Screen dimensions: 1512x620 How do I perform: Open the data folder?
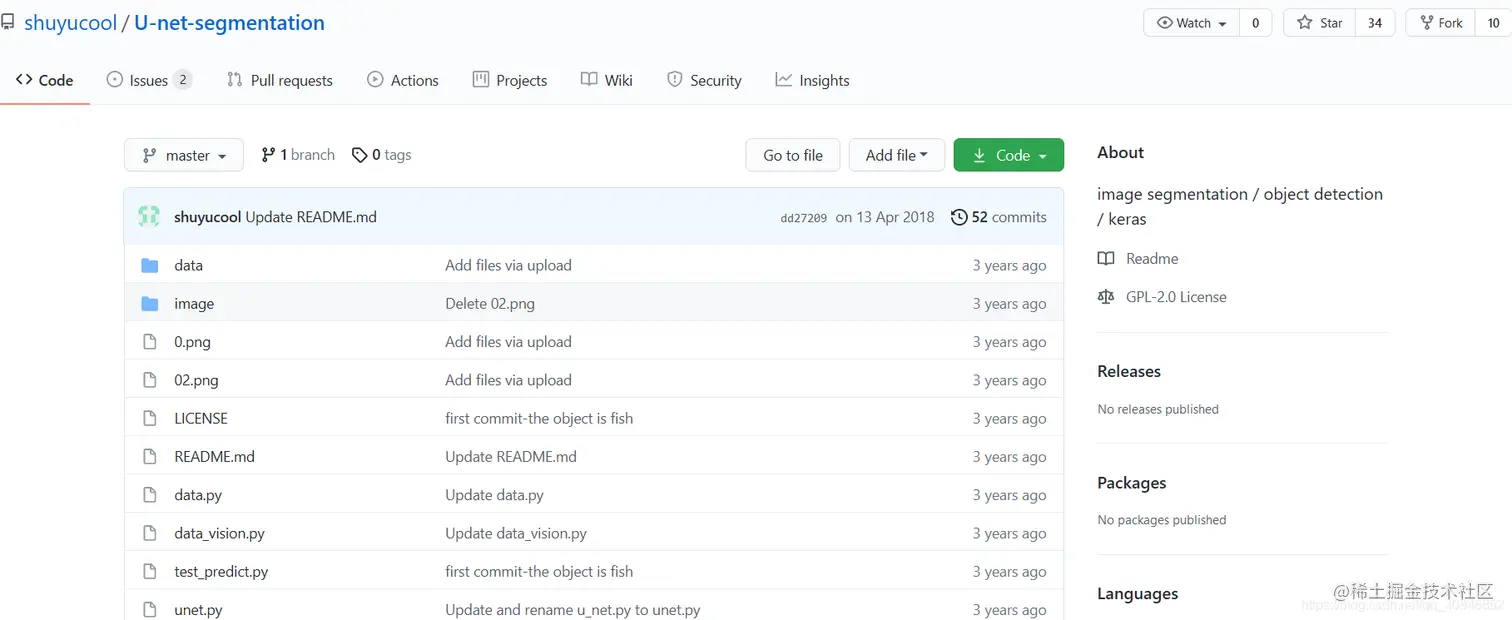188,265
